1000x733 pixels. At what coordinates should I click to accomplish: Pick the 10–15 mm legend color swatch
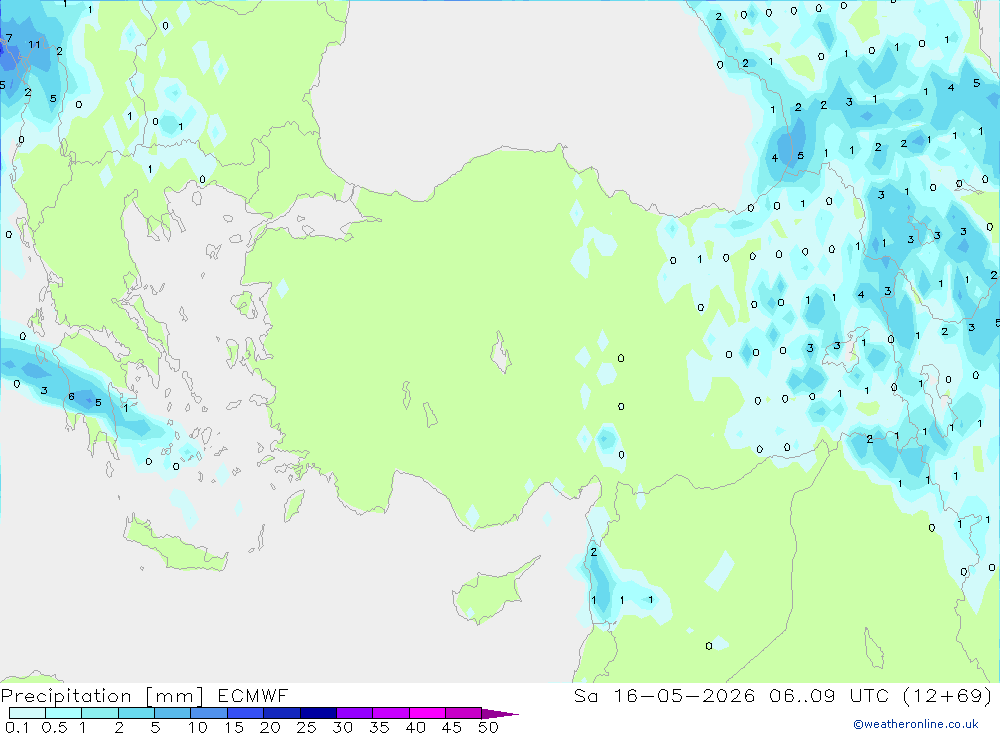click(x=209, y=713)
